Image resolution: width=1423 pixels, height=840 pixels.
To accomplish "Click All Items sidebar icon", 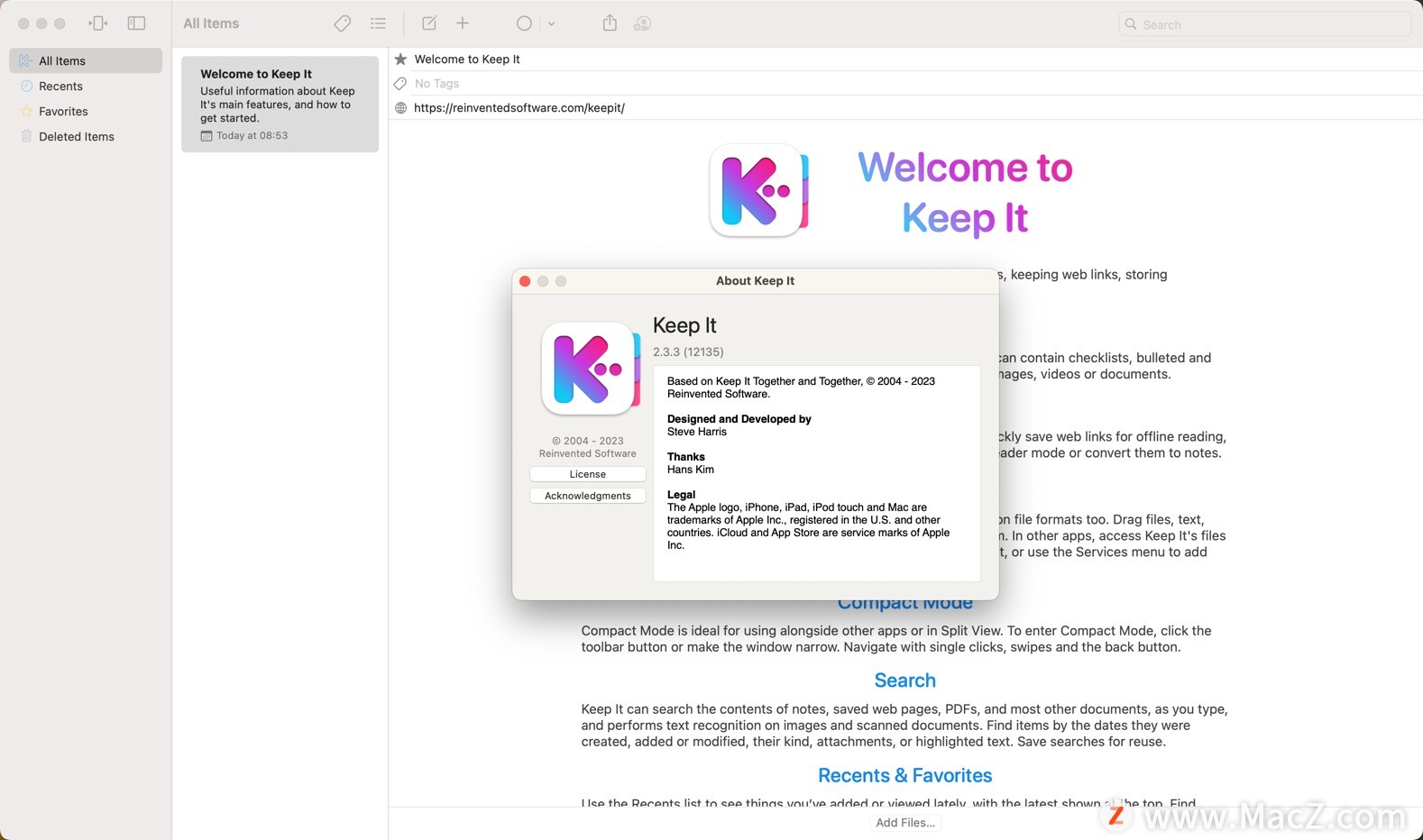I will (x=26, y=60).
